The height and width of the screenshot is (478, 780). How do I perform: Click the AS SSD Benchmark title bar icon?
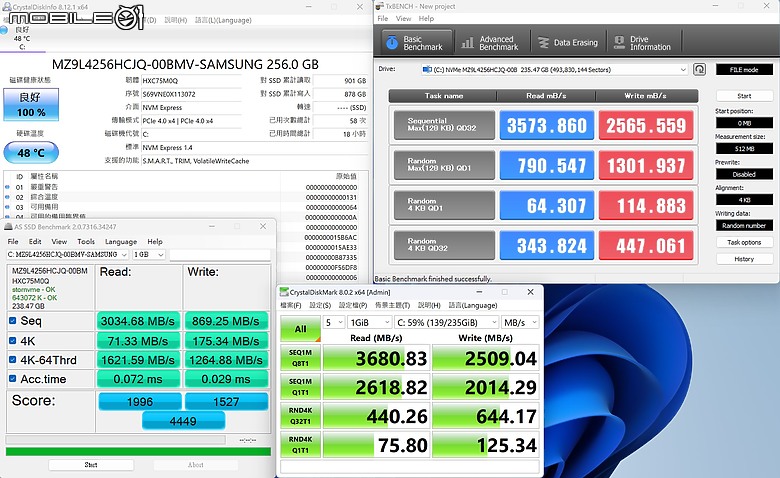(x=8, y=226)
